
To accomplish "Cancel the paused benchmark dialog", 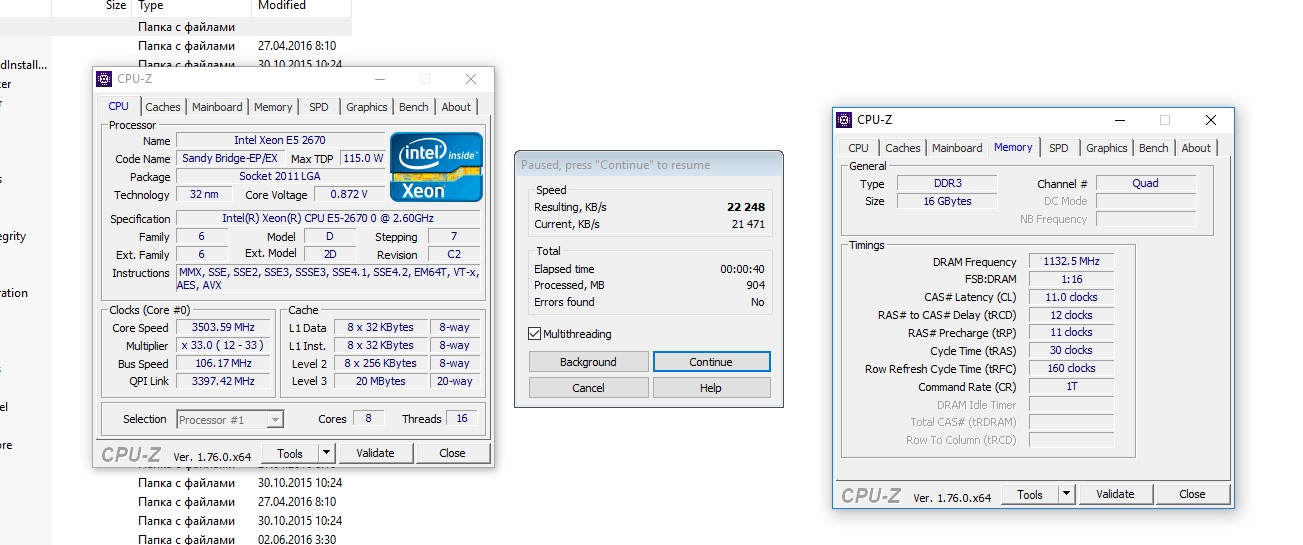I will pyautogui.click(x=588, y=388).
